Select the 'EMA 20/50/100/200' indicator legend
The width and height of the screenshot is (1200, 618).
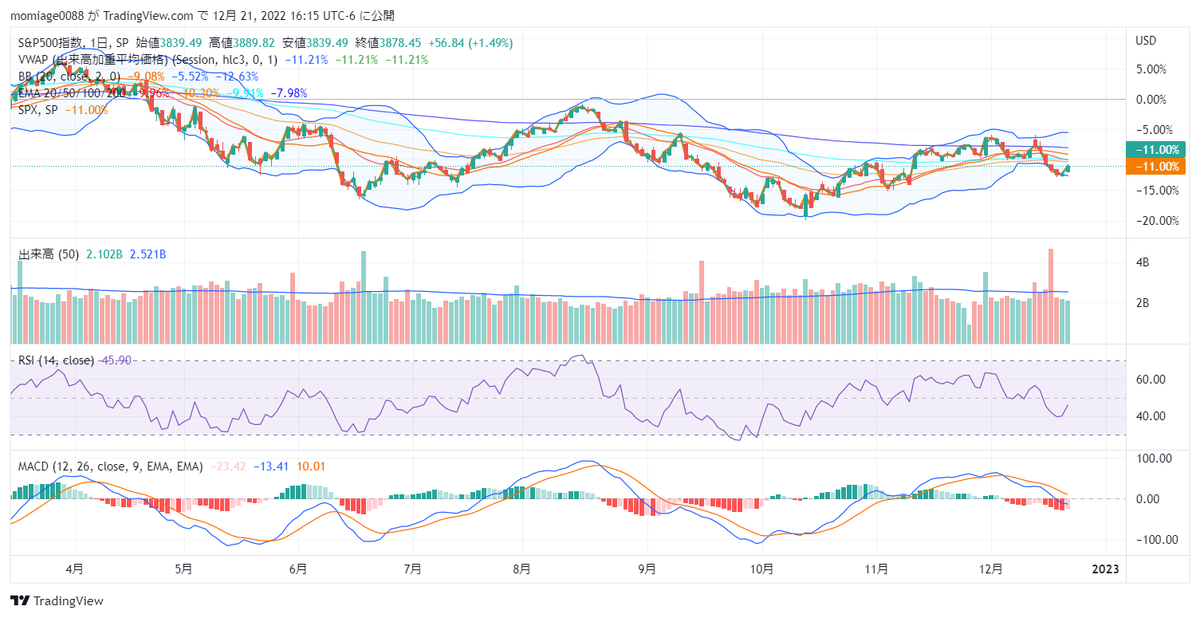tap(72, 92)
